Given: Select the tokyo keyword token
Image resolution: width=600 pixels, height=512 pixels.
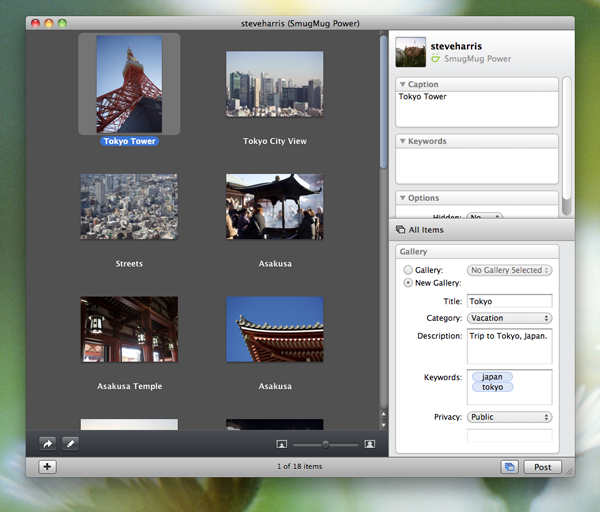Looking at the screenshot, I should [x=492, y=387].
